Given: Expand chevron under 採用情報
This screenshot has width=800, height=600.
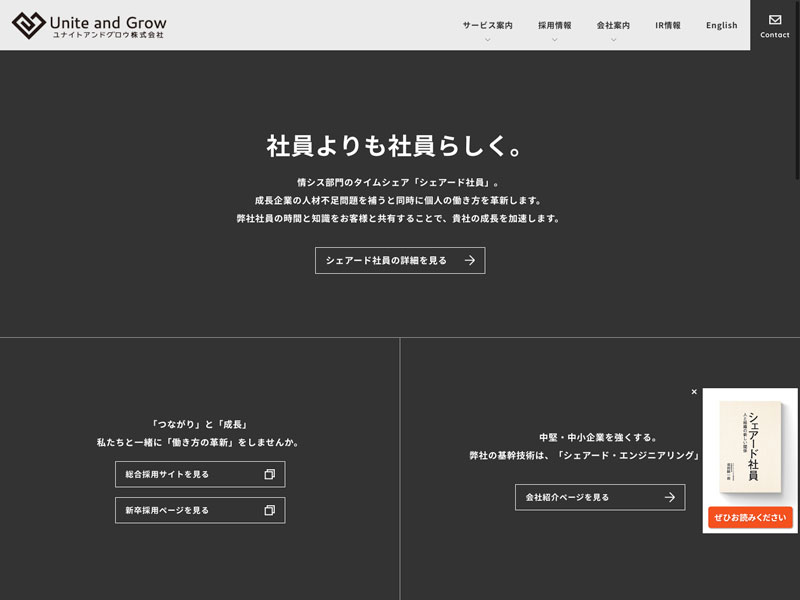Looking at the screenshot, I should (554, 40).
